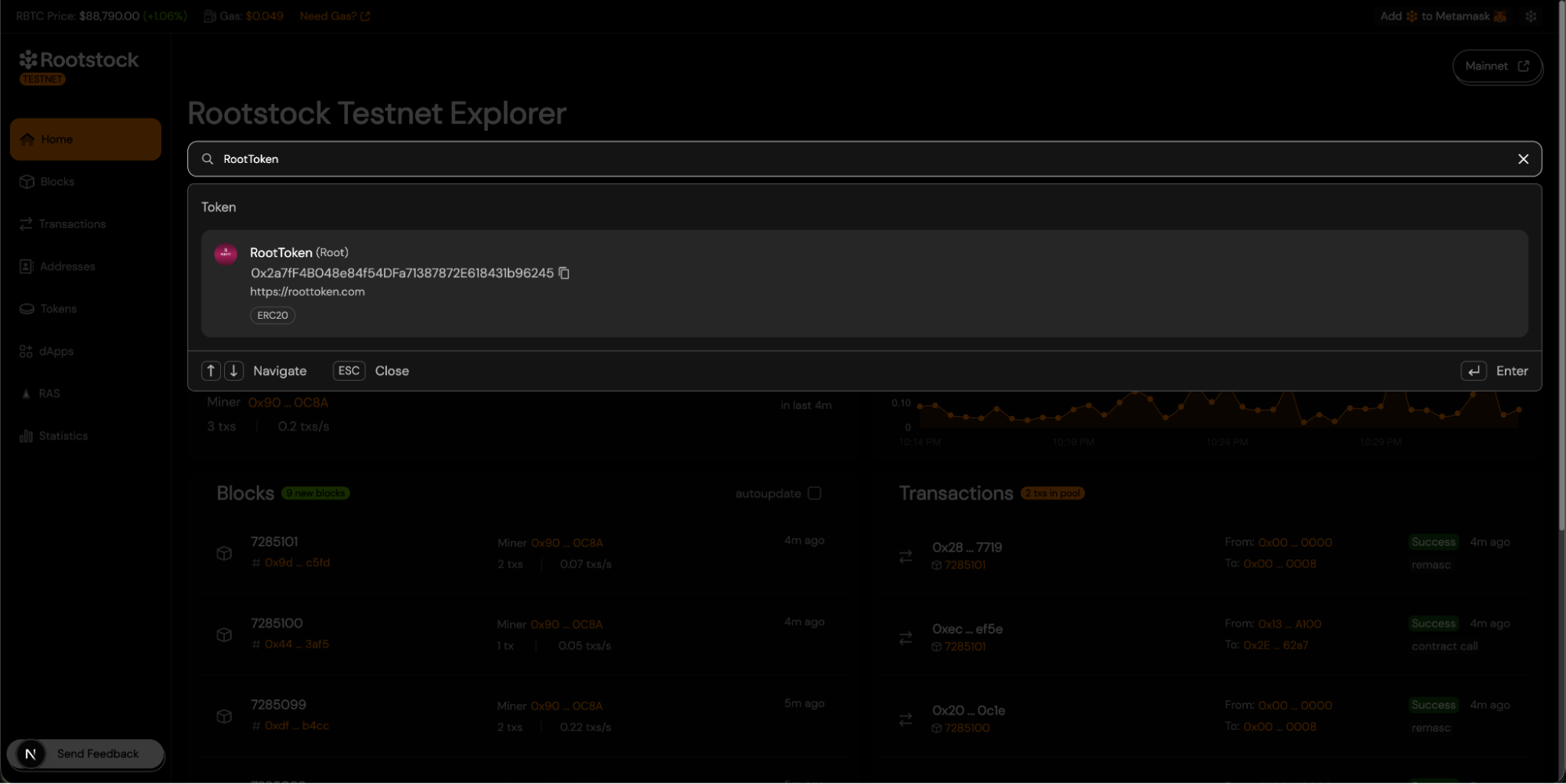
Task: Copy the RootToken contract address
Action: 564,273
